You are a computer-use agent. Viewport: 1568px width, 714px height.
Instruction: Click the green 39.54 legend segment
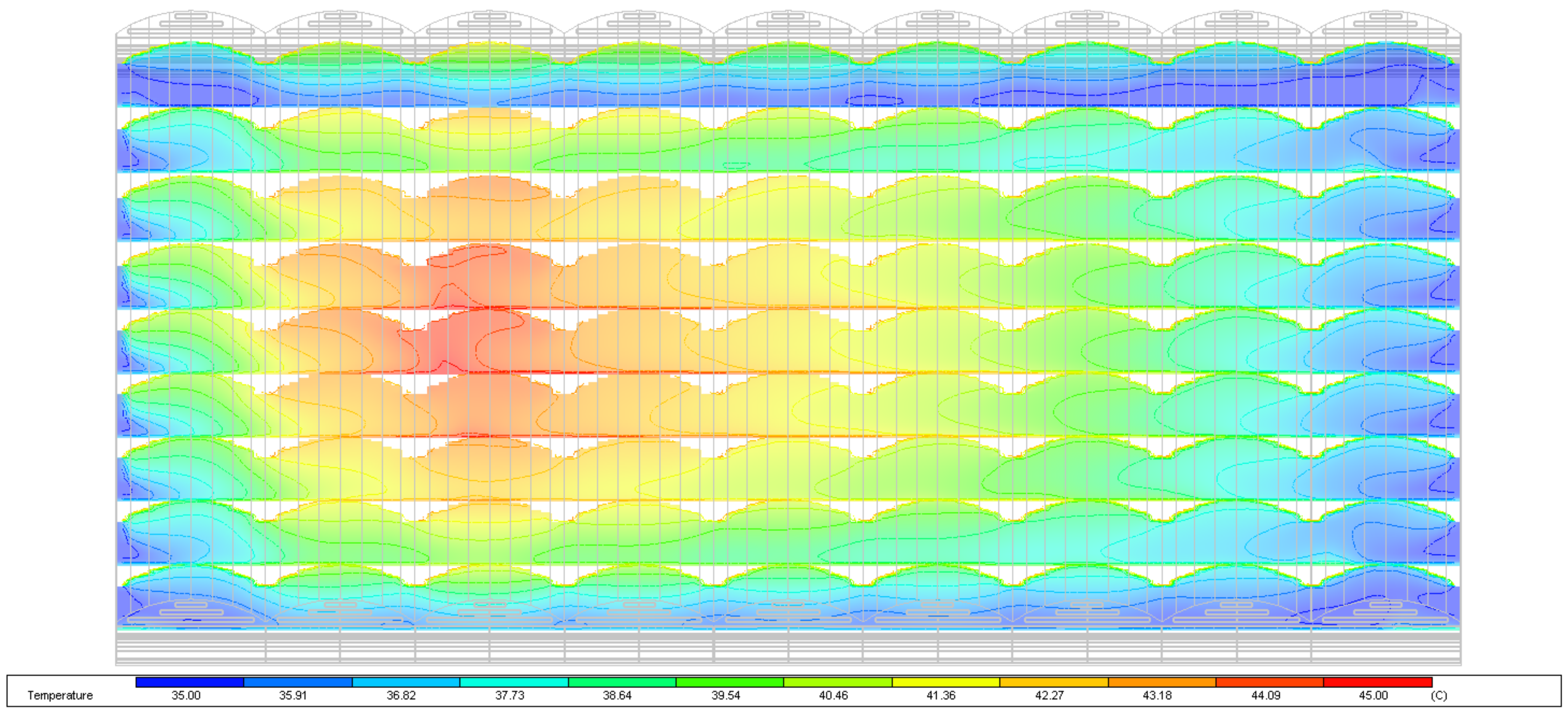[x=729, y=682]
